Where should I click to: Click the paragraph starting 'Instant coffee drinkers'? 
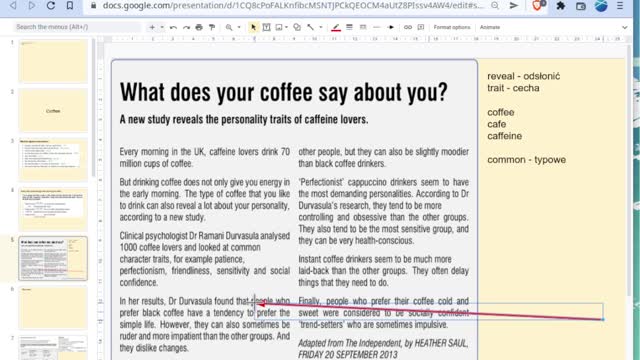383,271
